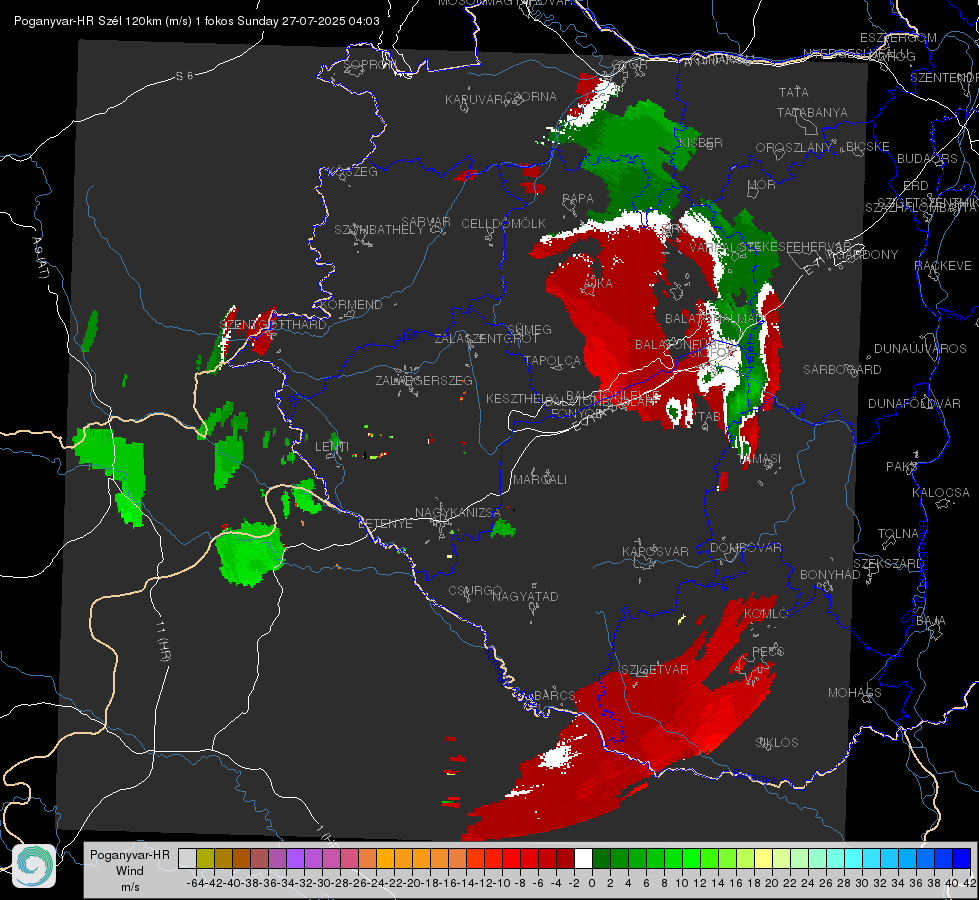
Task: Click the white zero-velocity legend swatch
Action: click(x=583, y=858)
